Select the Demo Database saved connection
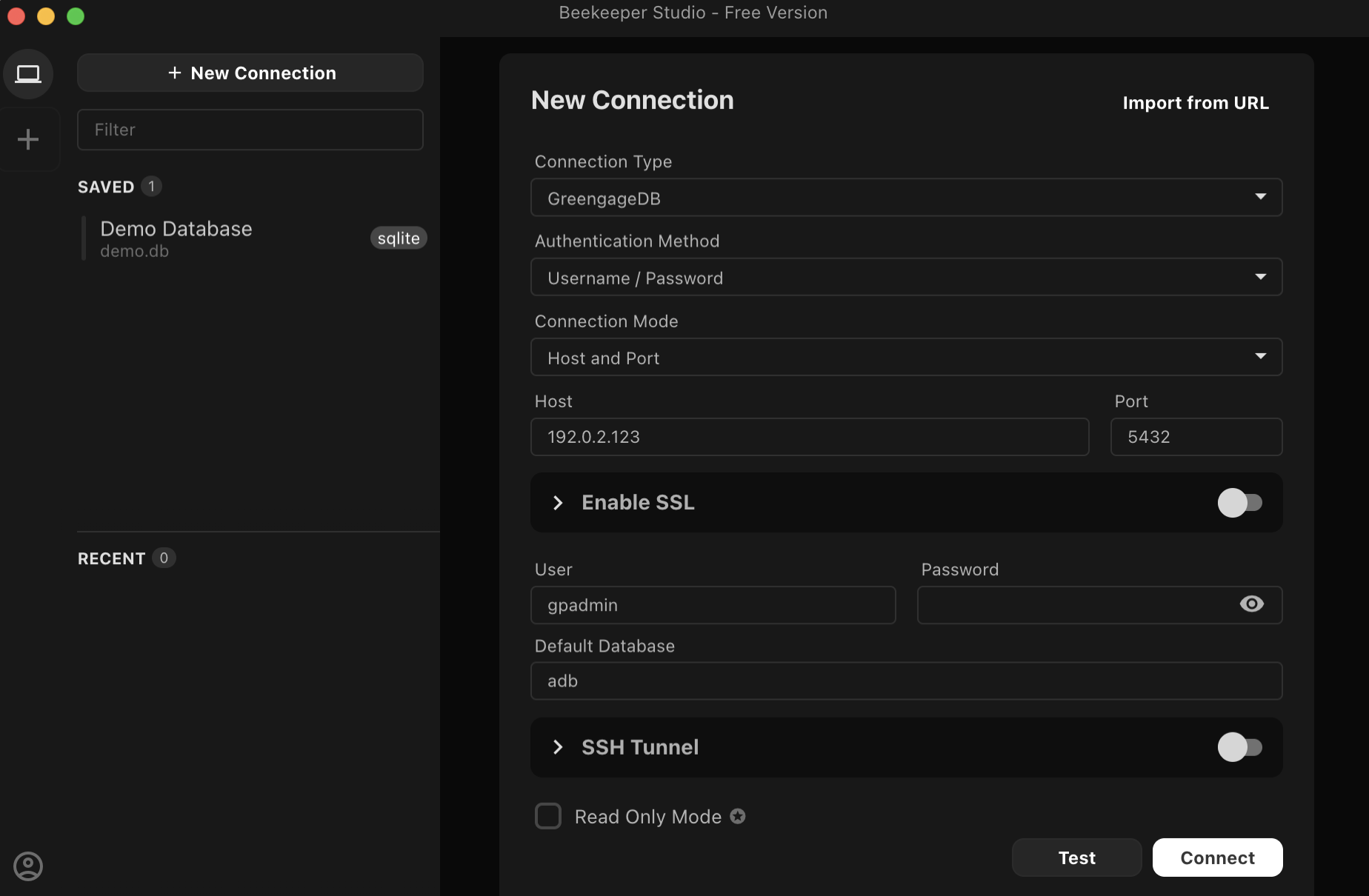Image resolution: width=1369 pixels, height=896 pixels. [x=253, y=238]
